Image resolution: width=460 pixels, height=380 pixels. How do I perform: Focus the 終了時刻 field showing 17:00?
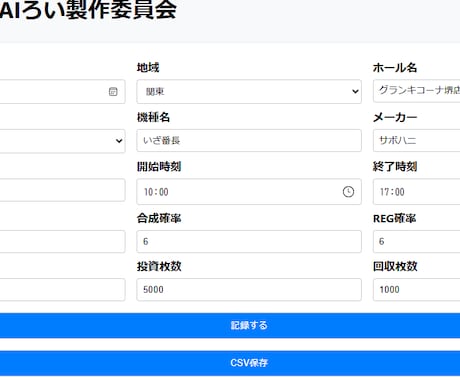417,192
